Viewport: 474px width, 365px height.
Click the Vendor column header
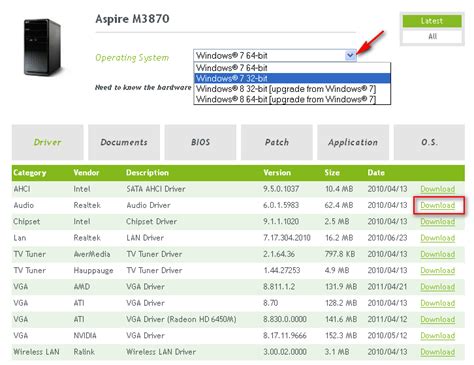86,173
